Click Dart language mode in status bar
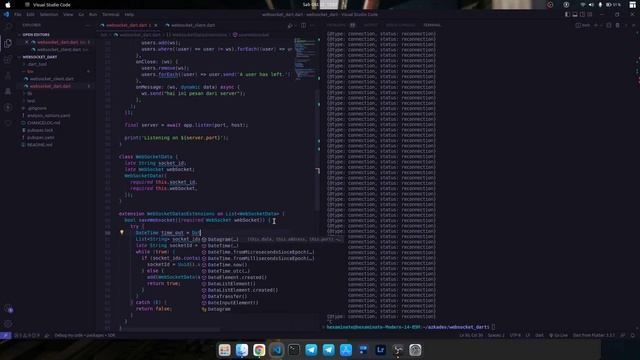Viewport: 640px width, 360px height. (539, 336)
